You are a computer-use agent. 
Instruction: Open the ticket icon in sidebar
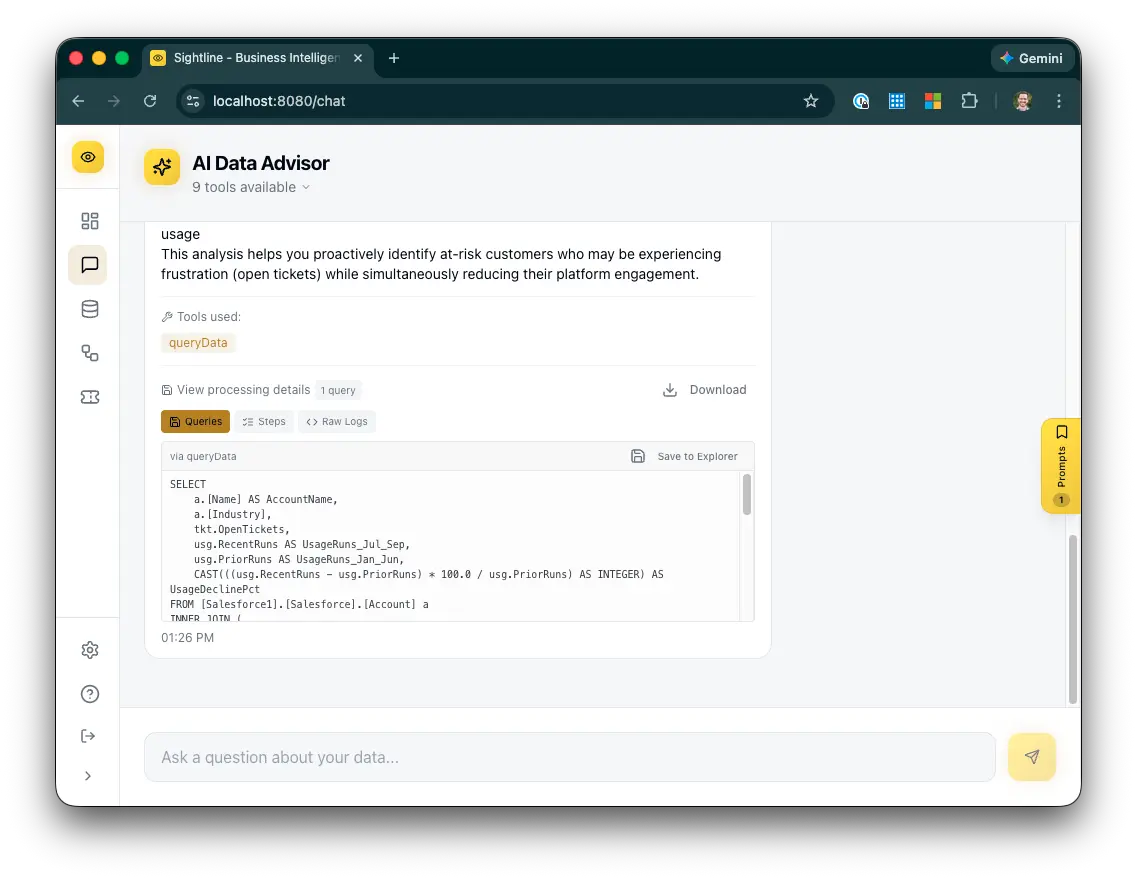click(90, 397)
